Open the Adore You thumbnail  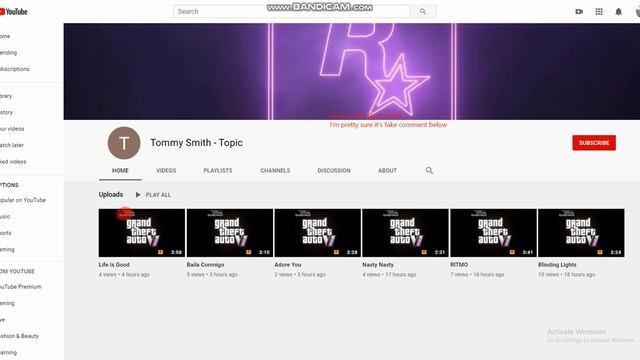[318, 233]
